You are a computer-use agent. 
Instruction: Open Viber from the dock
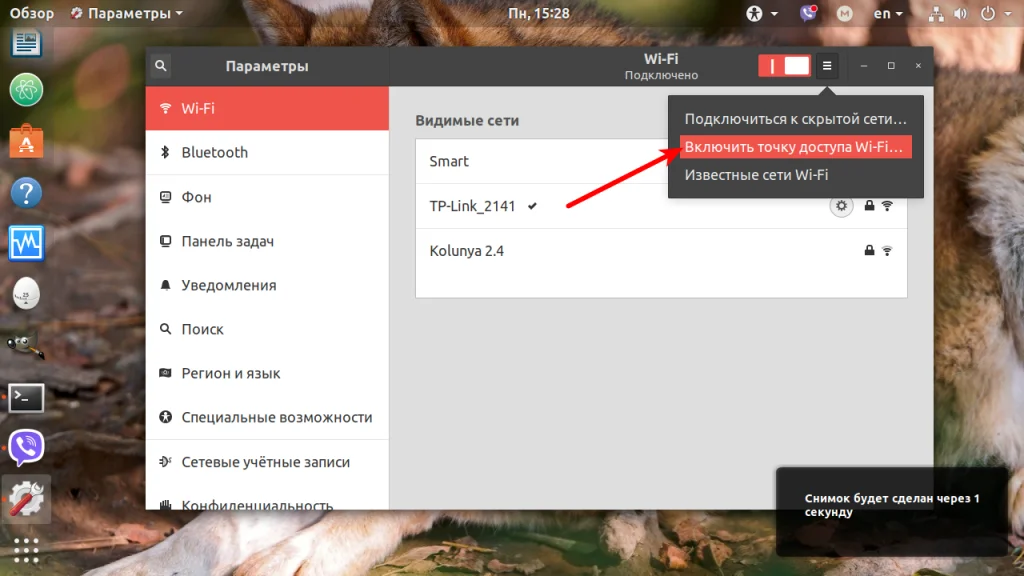point(26,447)
